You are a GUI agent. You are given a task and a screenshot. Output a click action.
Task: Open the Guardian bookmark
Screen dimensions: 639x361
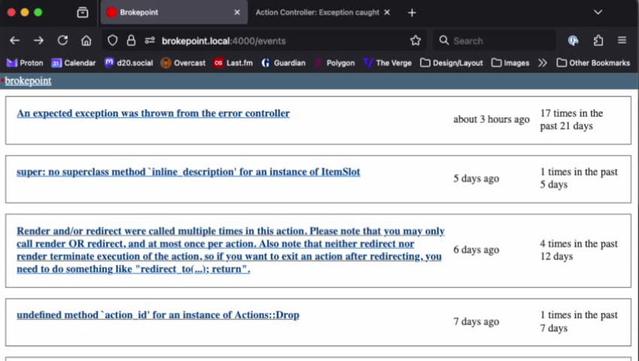[283, 63]
